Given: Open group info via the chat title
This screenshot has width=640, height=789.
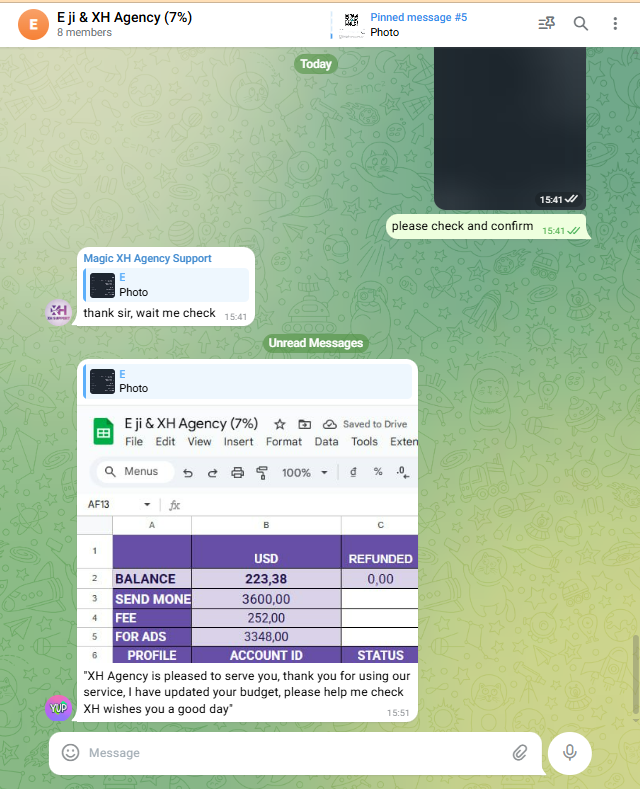Looking at the screenshot, I should (124, 17).
